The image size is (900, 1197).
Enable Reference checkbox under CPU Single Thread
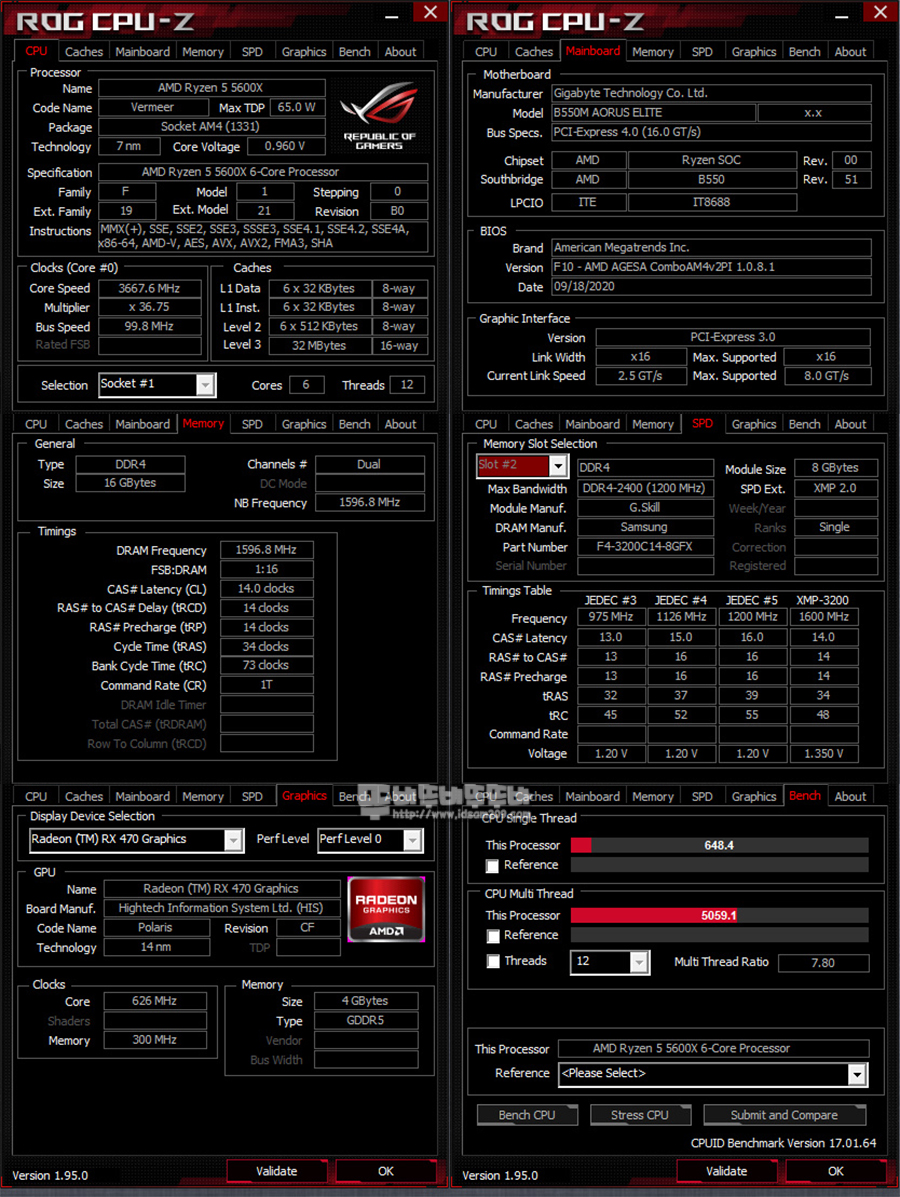point(492,866)
